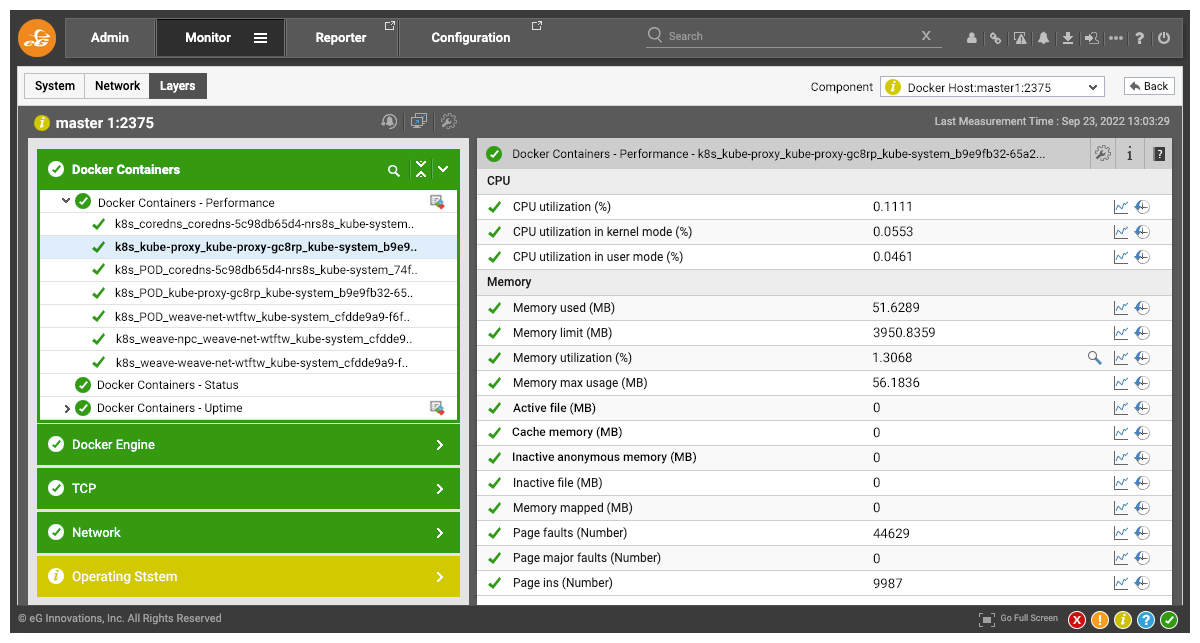The width and height of the screenshot is (1200, 643).
Task: Open the Reporter module tab
Action: (x=341, y=38)
